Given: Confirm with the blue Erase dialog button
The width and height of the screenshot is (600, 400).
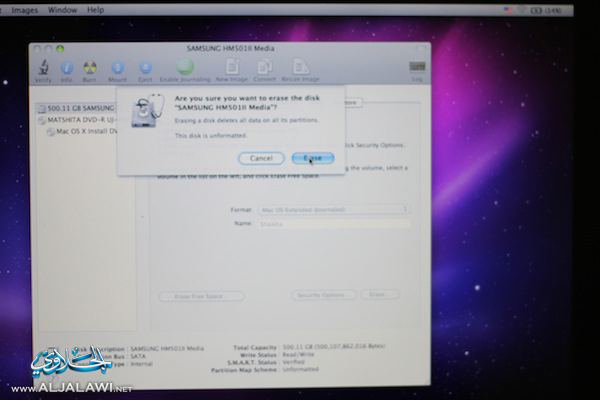Looking at the screenshot, I should [313, 158].
